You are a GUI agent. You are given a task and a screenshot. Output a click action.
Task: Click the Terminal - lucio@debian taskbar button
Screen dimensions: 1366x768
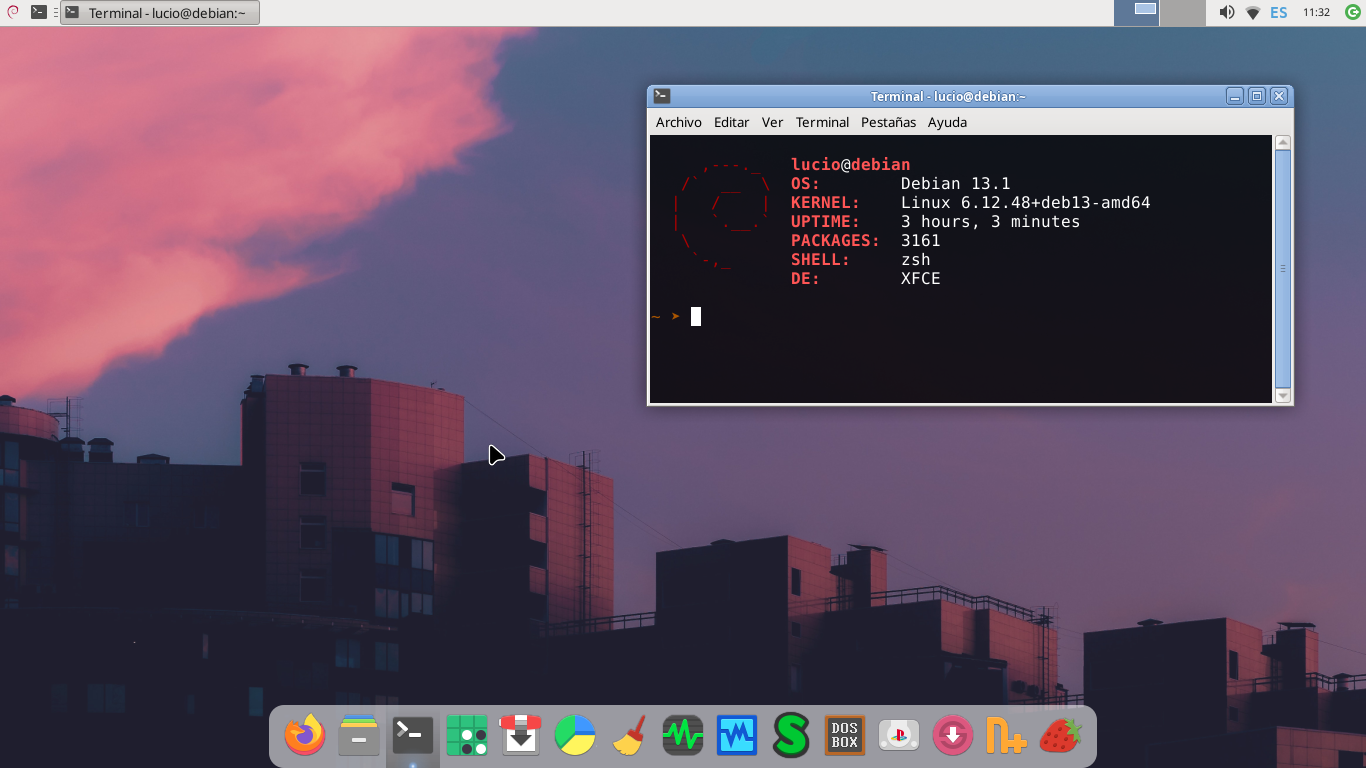(160, 12)
